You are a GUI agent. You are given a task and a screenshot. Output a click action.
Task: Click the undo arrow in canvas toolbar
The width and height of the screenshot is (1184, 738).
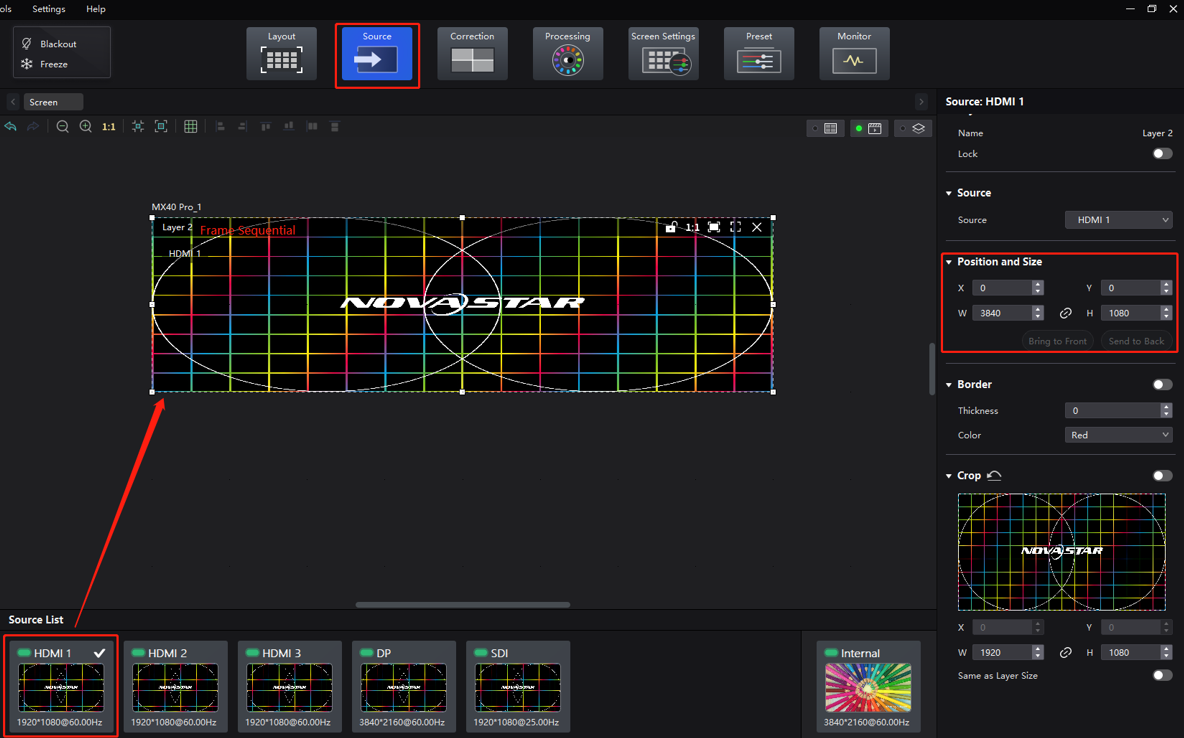click(11, 126)
